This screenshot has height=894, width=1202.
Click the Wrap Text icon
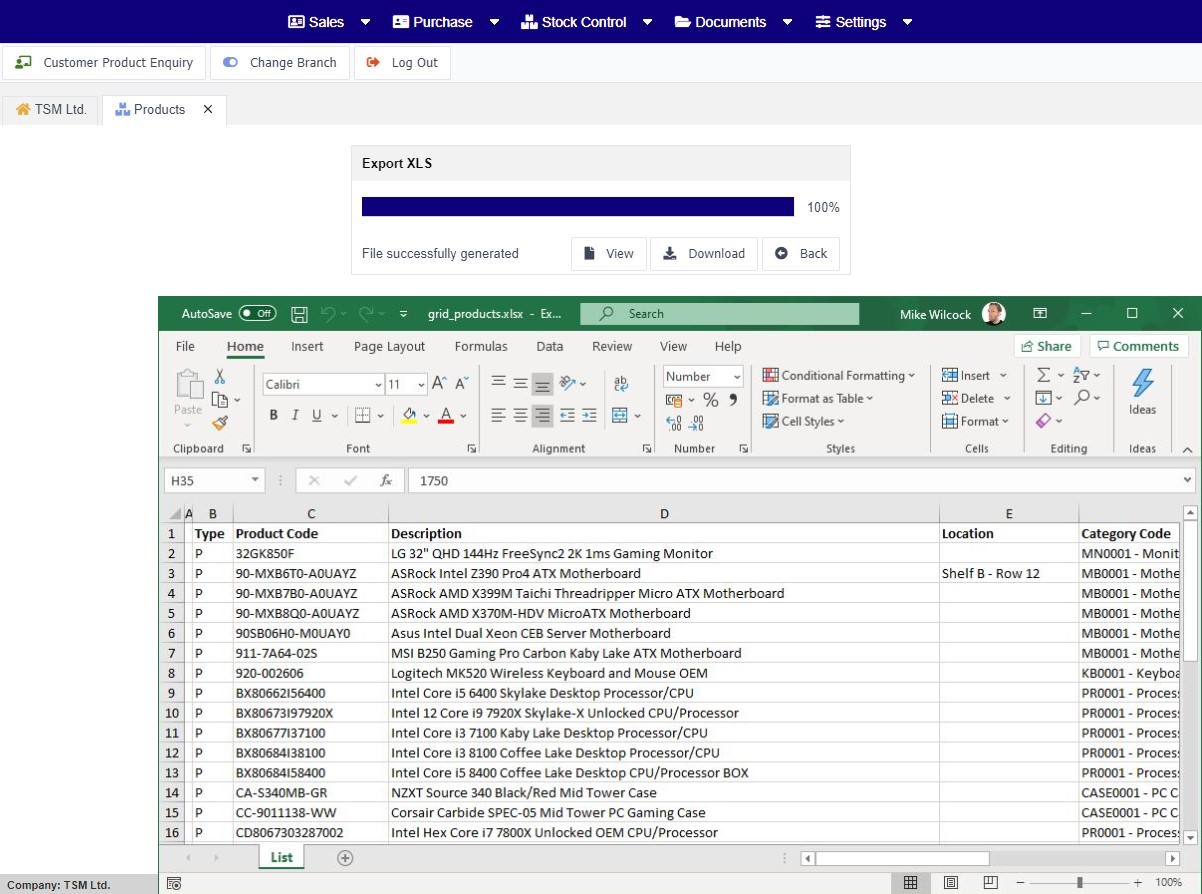(x=621, y=384)
